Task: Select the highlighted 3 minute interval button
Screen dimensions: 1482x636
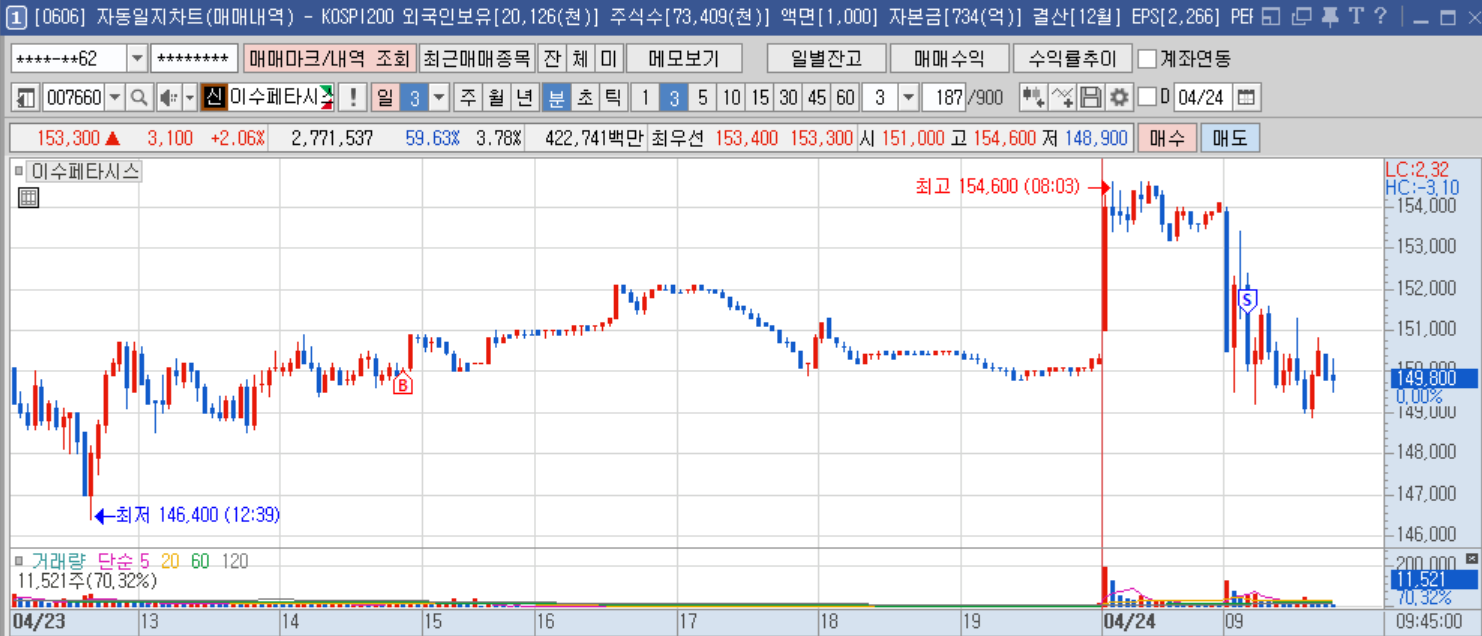Action: (x=674, y=98)
